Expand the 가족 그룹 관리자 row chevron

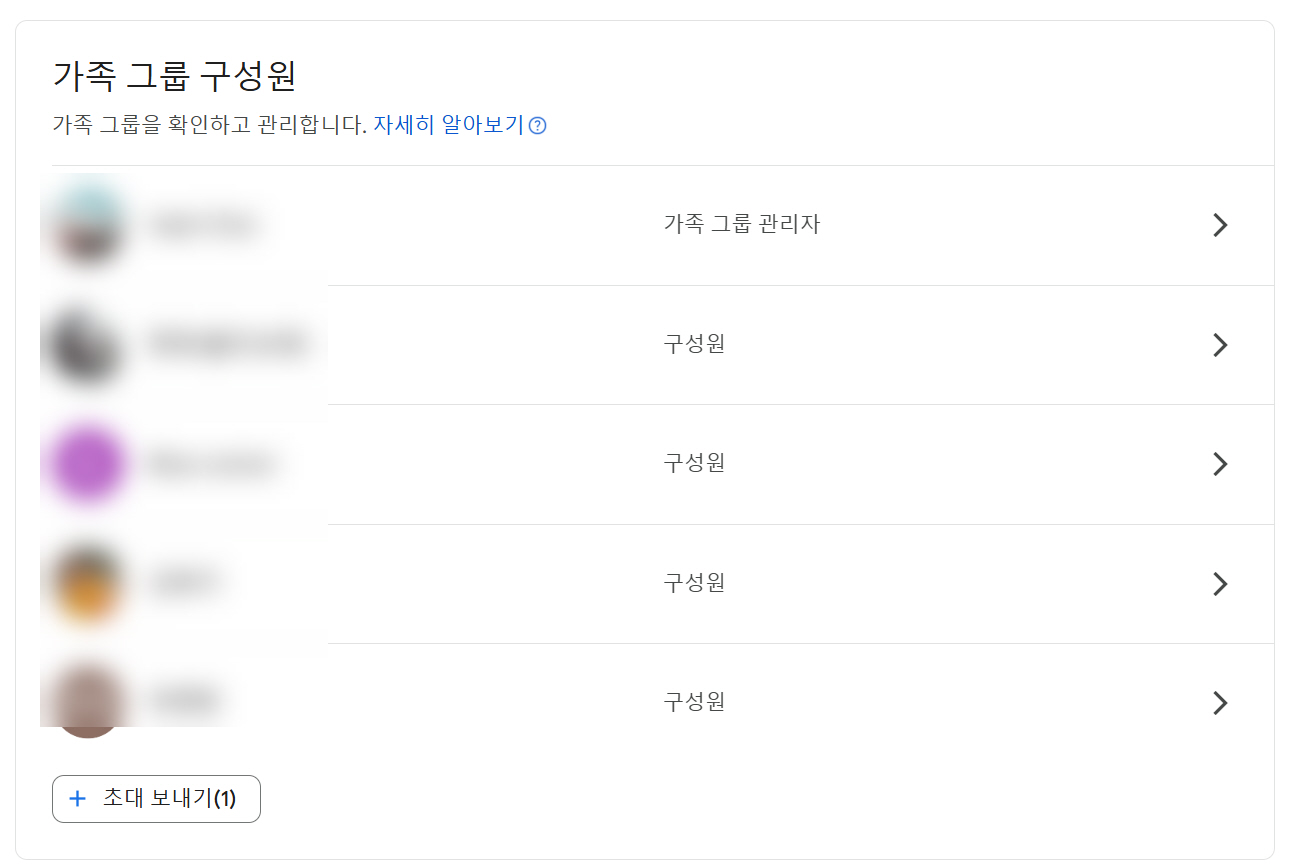click(1220, 225)
